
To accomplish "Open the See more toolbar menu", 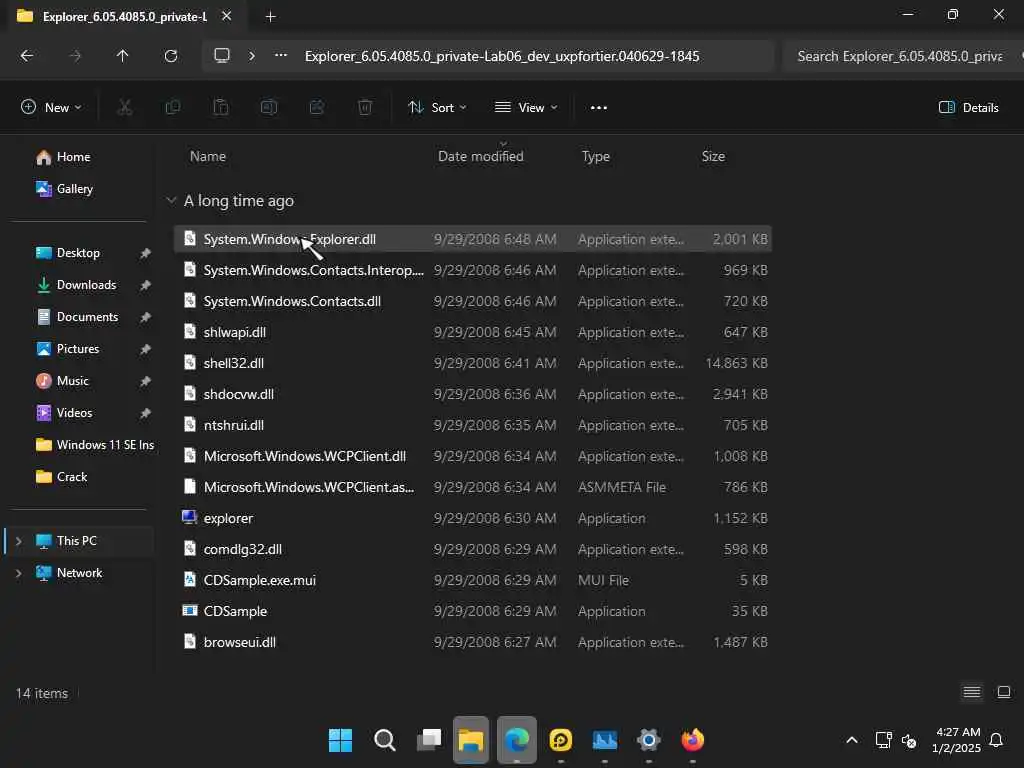I will click(x=599, y=108).
